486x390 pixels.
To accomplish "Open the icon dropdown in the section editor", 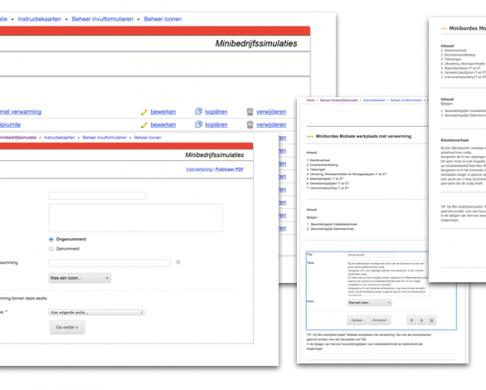I will (369, 303).
